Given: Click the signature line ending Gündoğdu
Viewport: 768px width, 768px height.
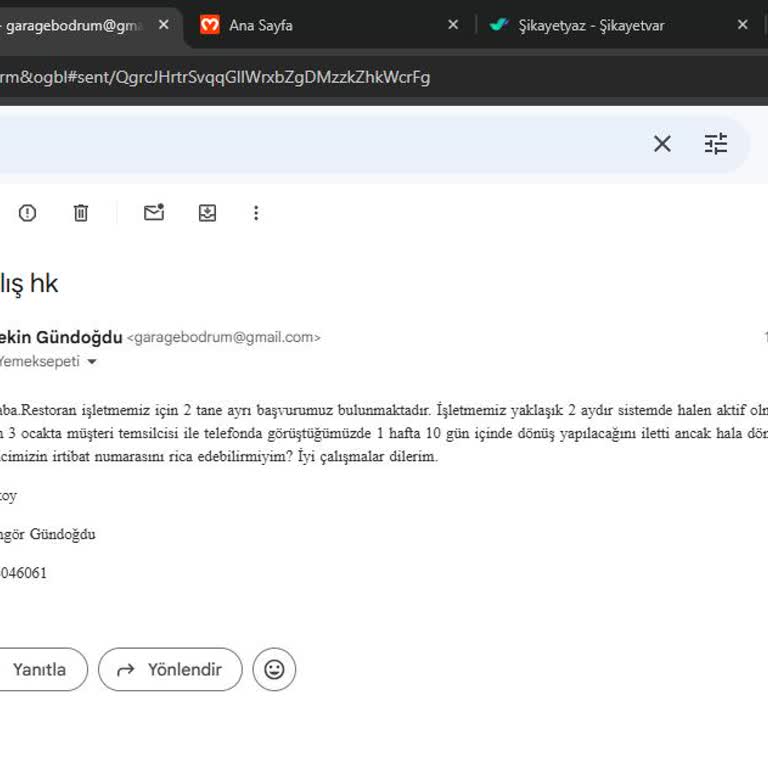Looking at the screenshot, I should (48, 534).
